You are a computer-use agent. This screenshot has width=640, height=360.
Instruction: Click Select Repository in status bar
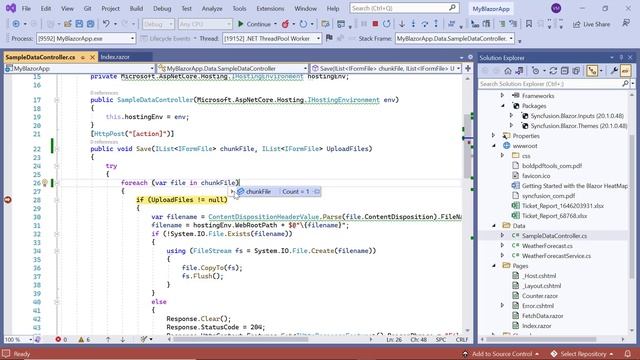coord(582,354)
